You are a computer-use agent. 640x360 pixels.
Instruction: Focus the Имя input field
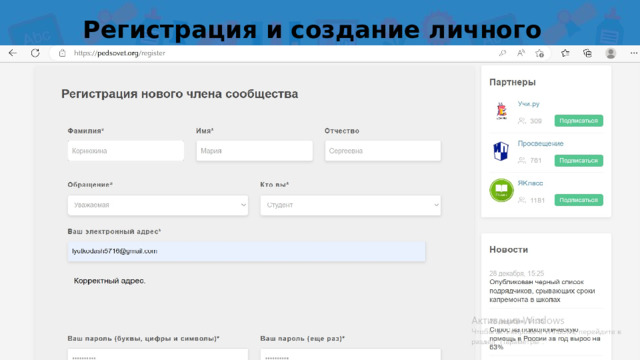tap(254, 151)
